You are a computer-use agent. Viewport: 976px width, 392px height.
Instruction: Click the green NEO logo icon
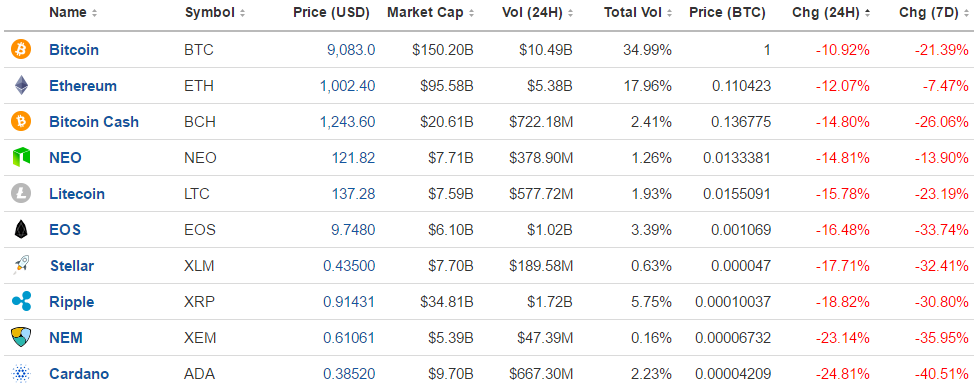click(x=21, y=157)
